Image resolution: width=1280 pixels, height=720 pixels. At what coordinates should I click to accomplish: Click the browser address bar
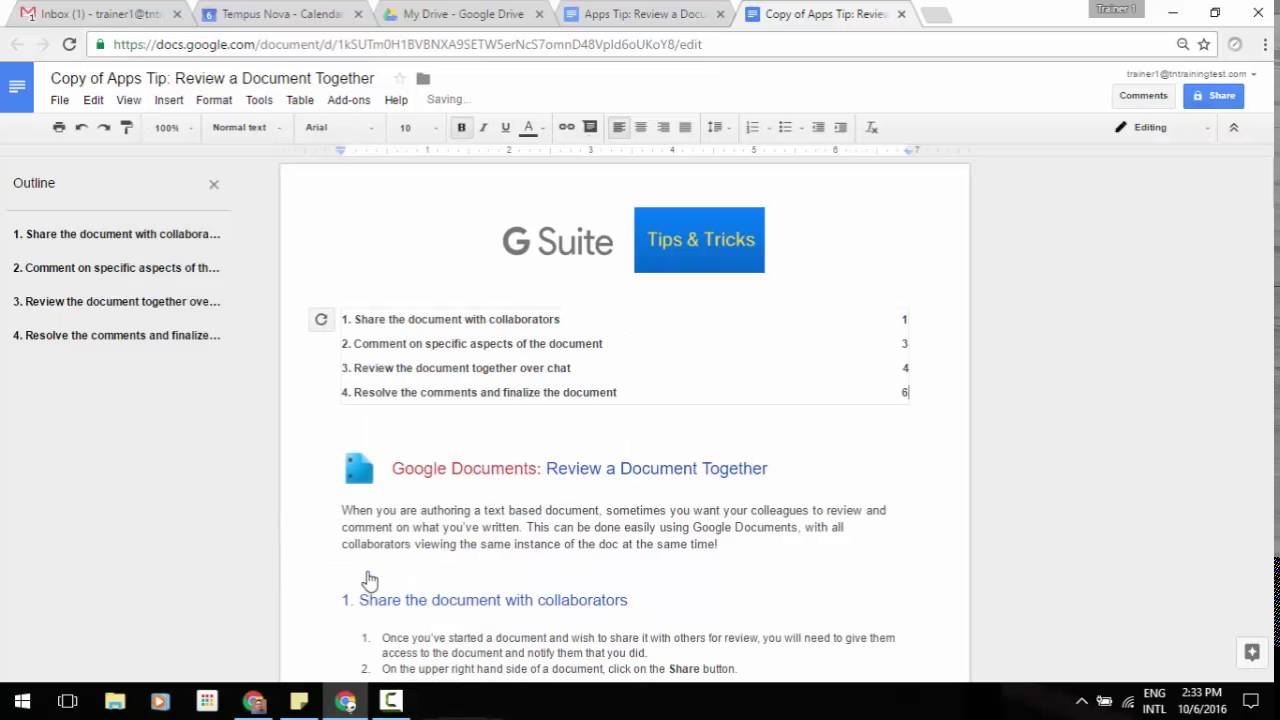640,44
